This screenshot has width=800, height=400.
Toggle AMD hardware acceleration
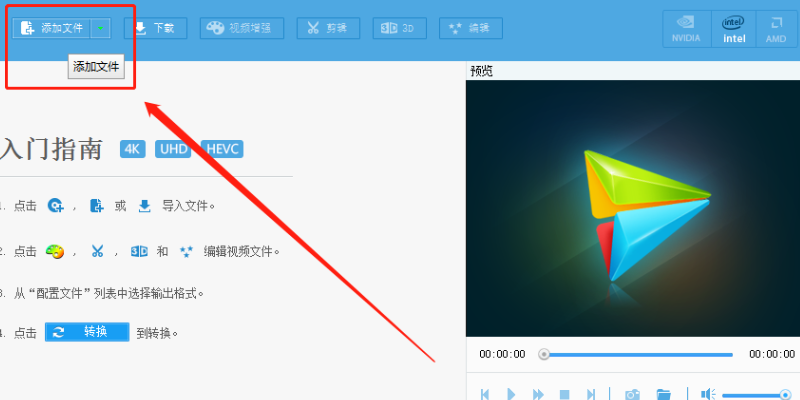click(x=776, y=29)
